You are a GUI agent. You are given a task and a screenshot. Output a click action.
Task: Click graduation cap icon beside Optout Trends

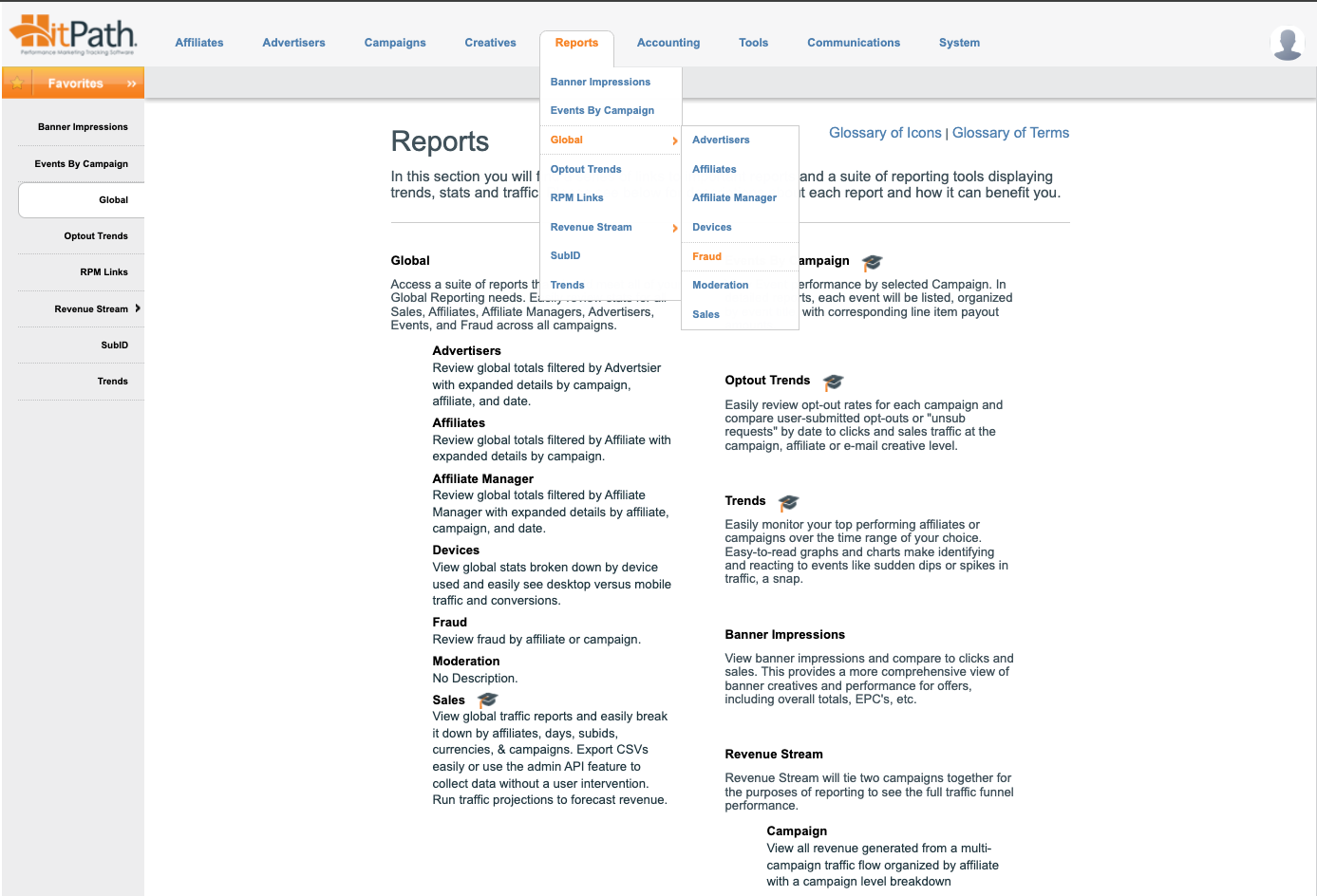coord(833,382)
